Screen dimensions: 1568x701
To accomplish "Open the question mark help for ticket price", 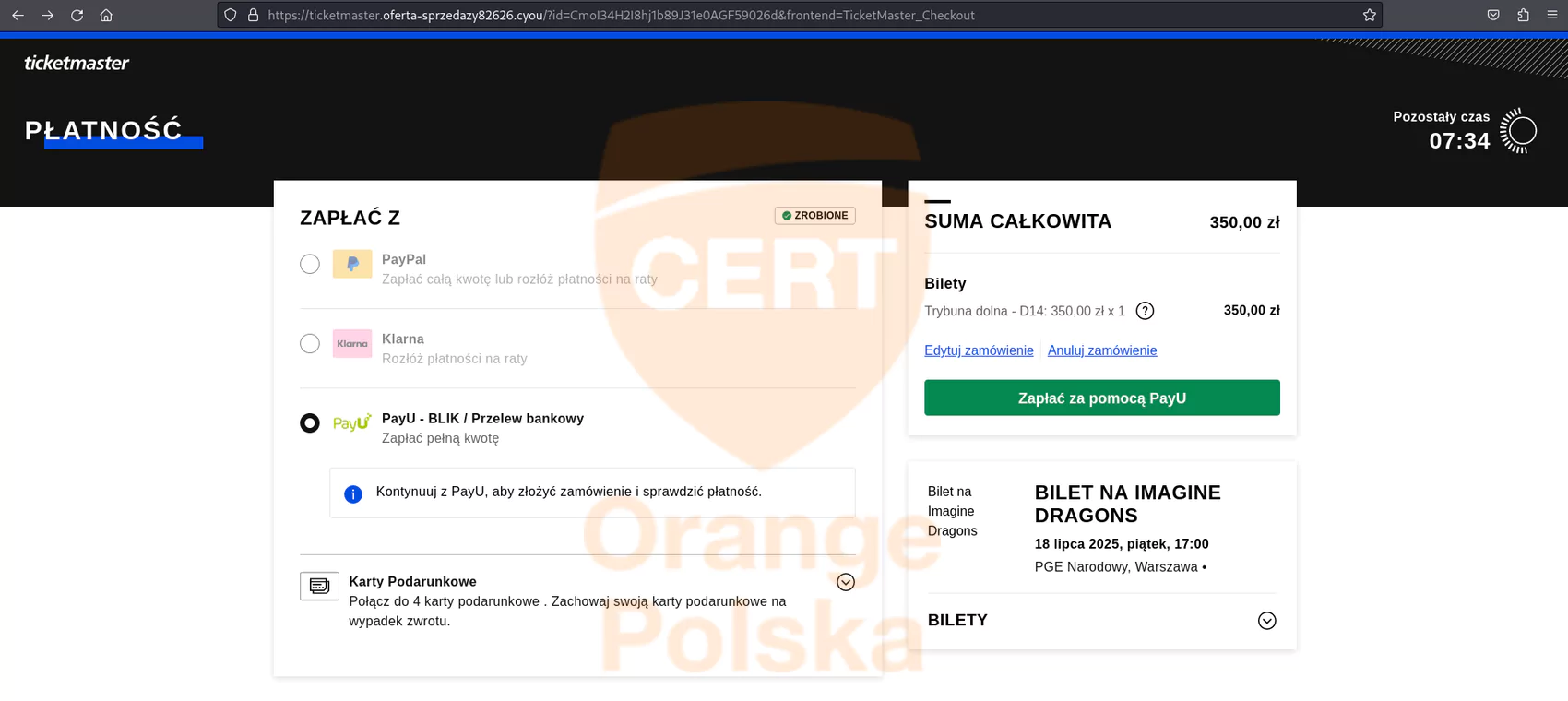I will (x=1145, y=311).
